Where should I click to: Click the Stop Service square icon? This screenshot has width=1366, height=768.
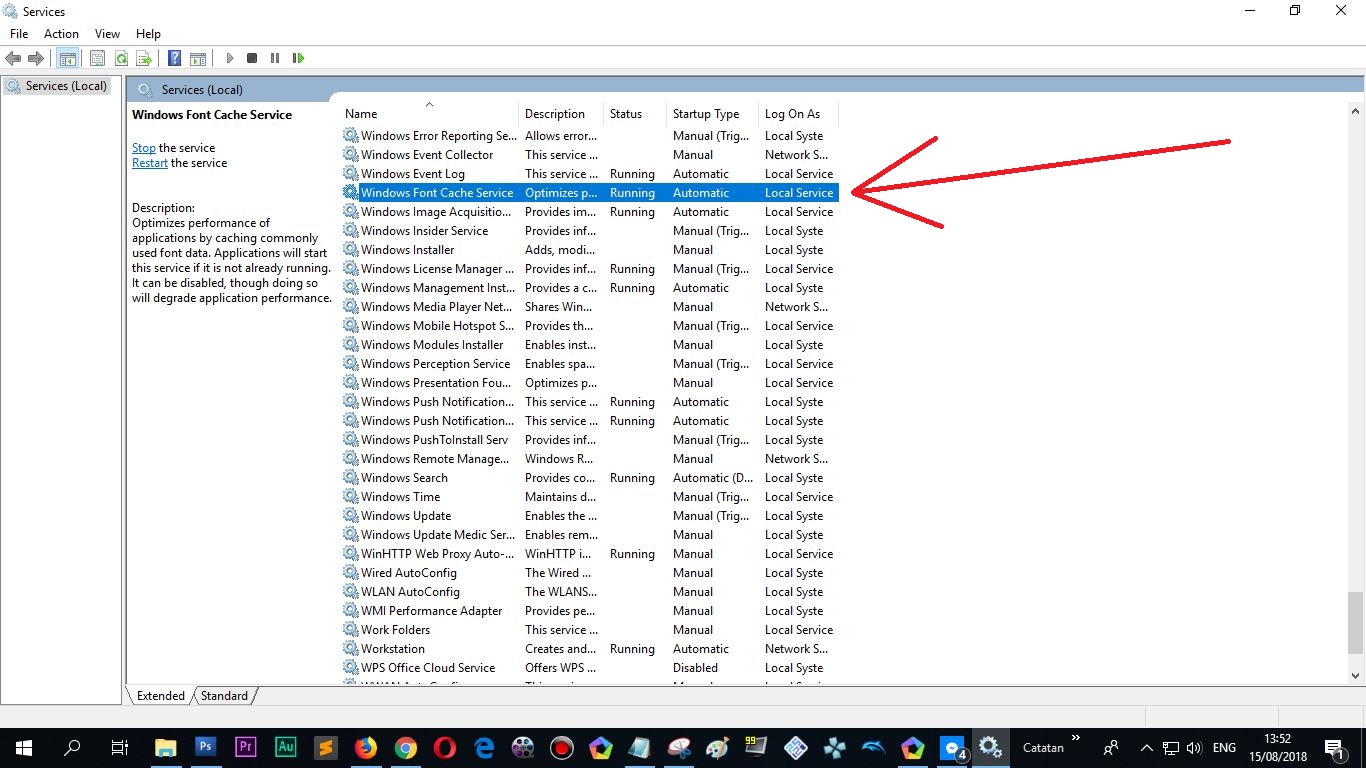[252, 58]
